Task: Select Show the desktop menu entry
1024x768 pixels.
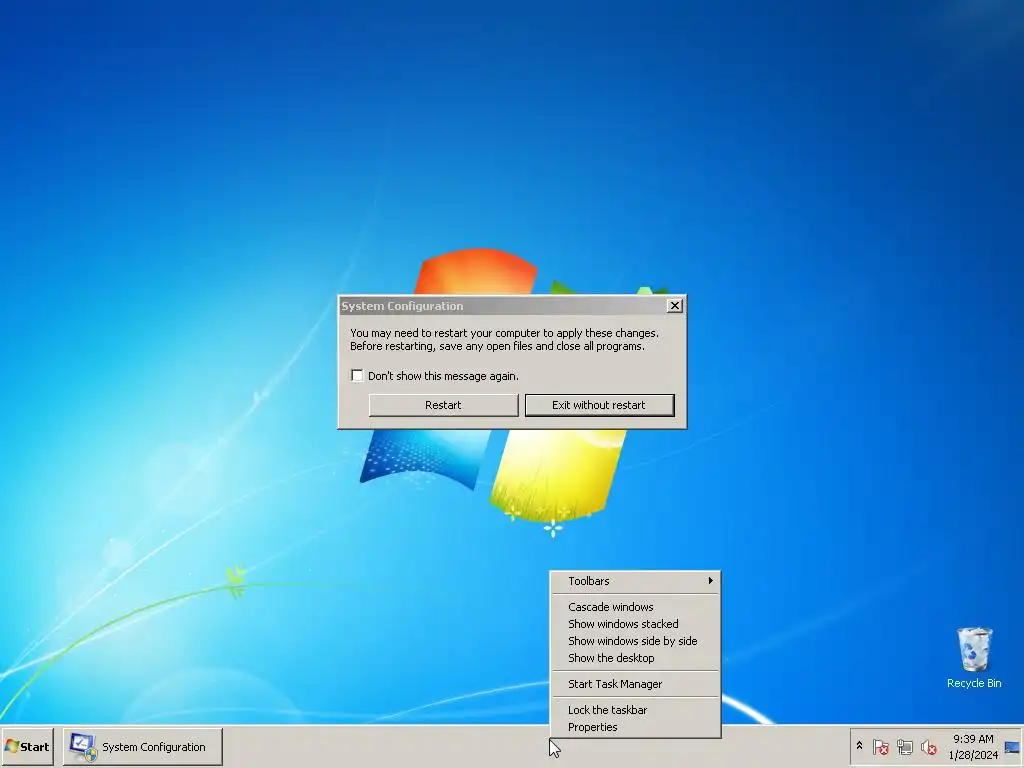Action: (635, 658)
